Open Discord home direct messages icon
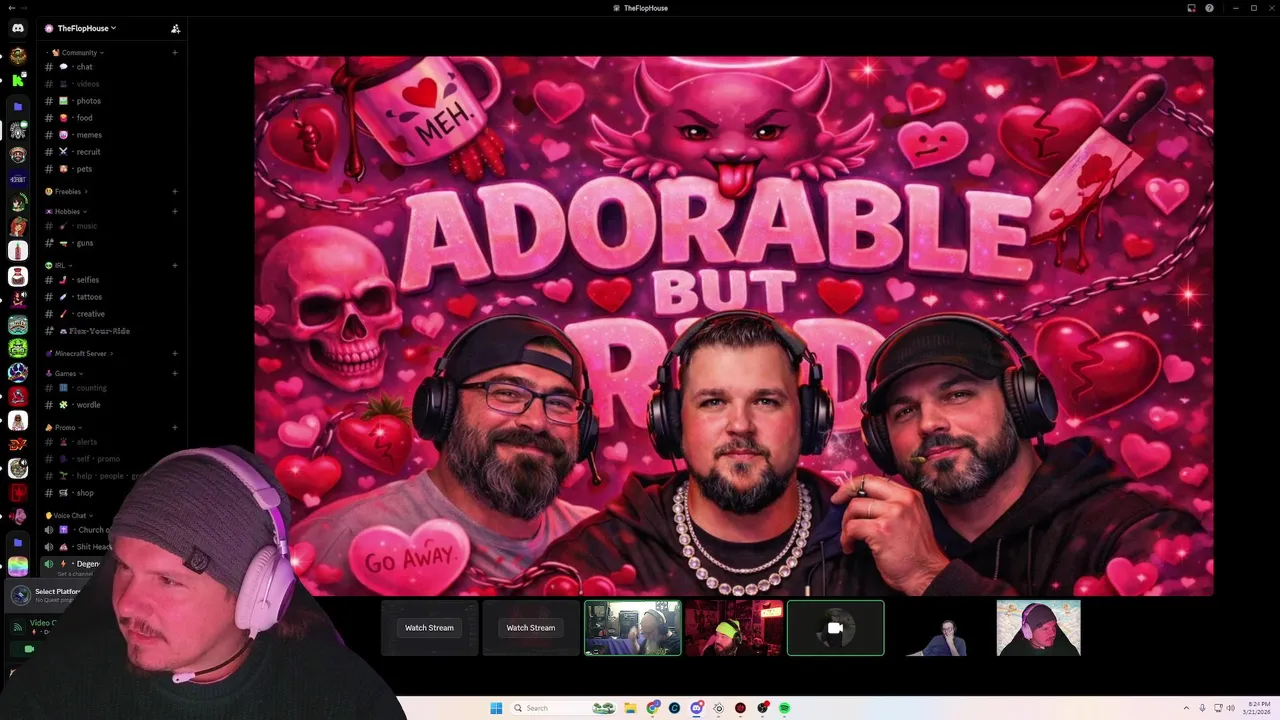1280x720 pixels. pyautogui.click(x=18, y=28)
